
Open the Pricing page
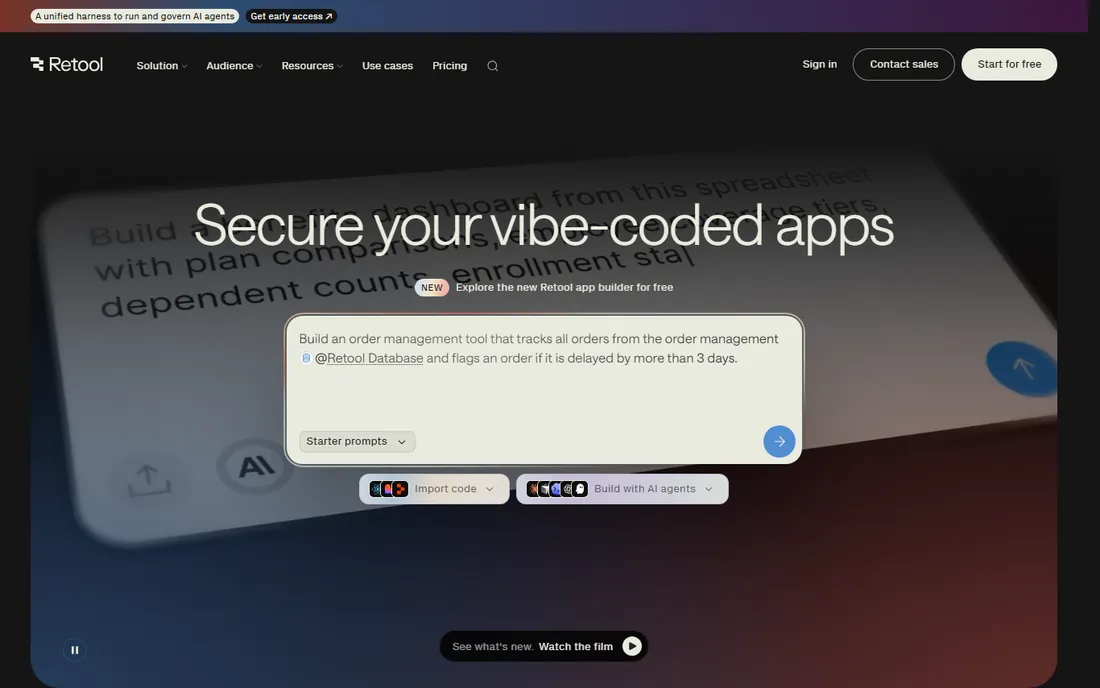pos(450,66)
